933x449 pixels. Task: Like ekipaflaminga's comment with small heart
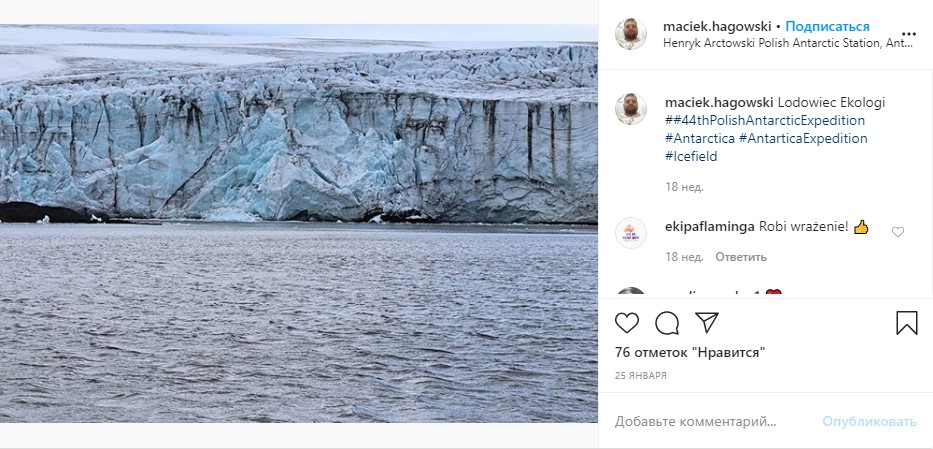pyautogui.click(x=897, y=232)
